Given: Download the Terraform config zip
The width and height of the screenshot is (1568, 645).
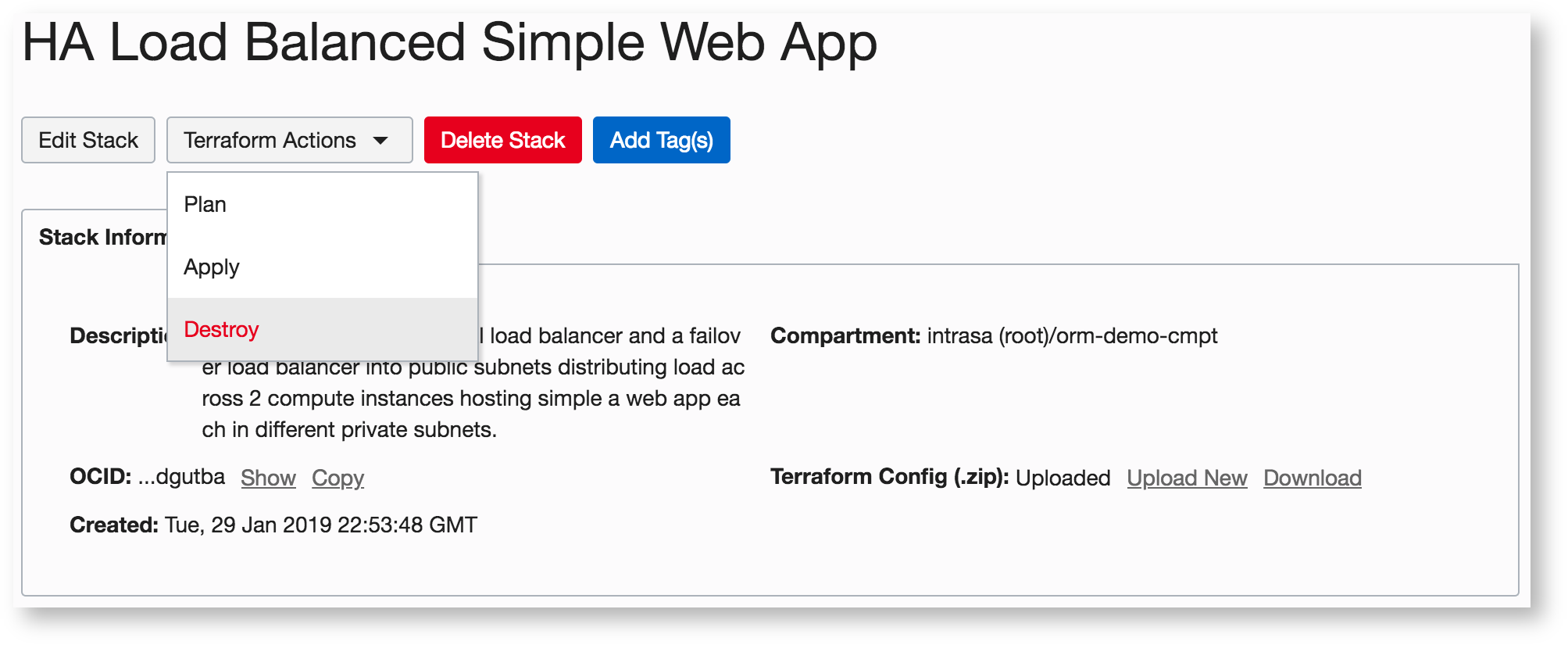Looking at the screenshot, I should [x=1312, y=478].
